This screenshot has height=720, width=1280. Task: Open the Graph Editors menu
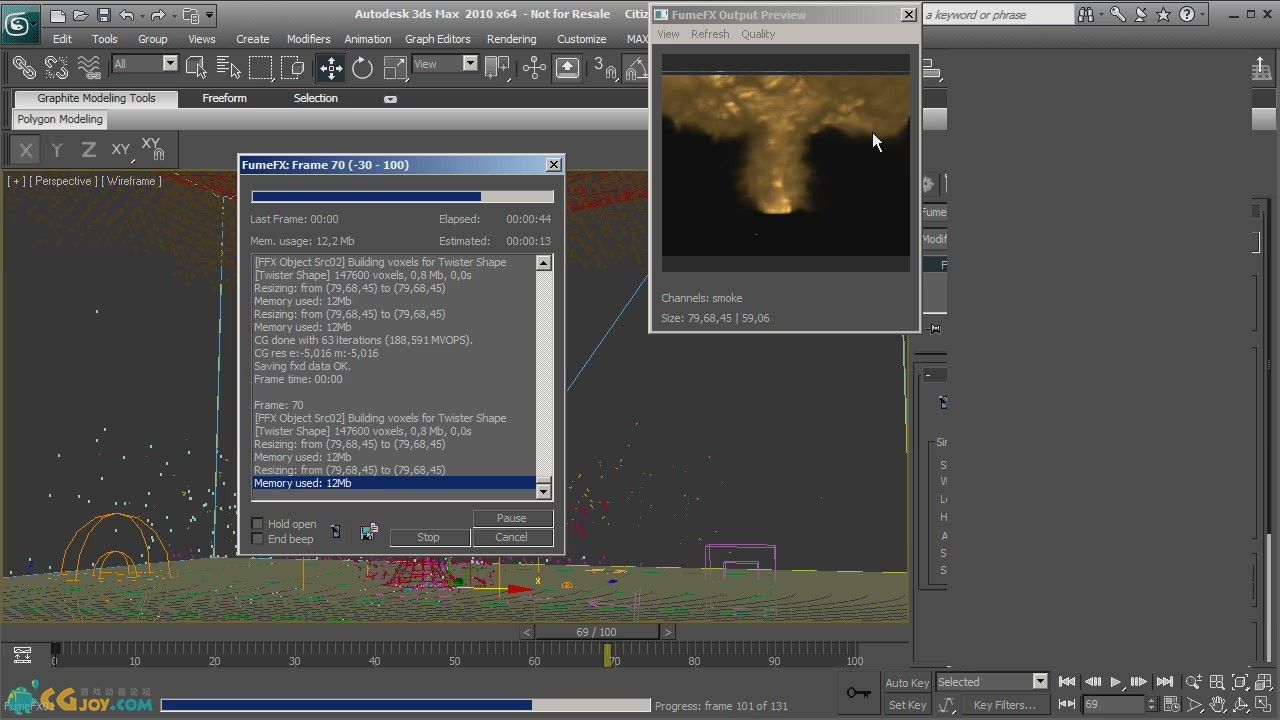point(437,39)
